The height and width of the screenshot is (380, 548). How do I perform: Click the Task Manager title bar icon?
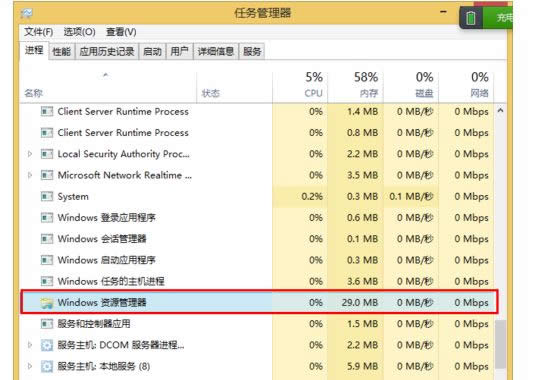click(27, 13)
